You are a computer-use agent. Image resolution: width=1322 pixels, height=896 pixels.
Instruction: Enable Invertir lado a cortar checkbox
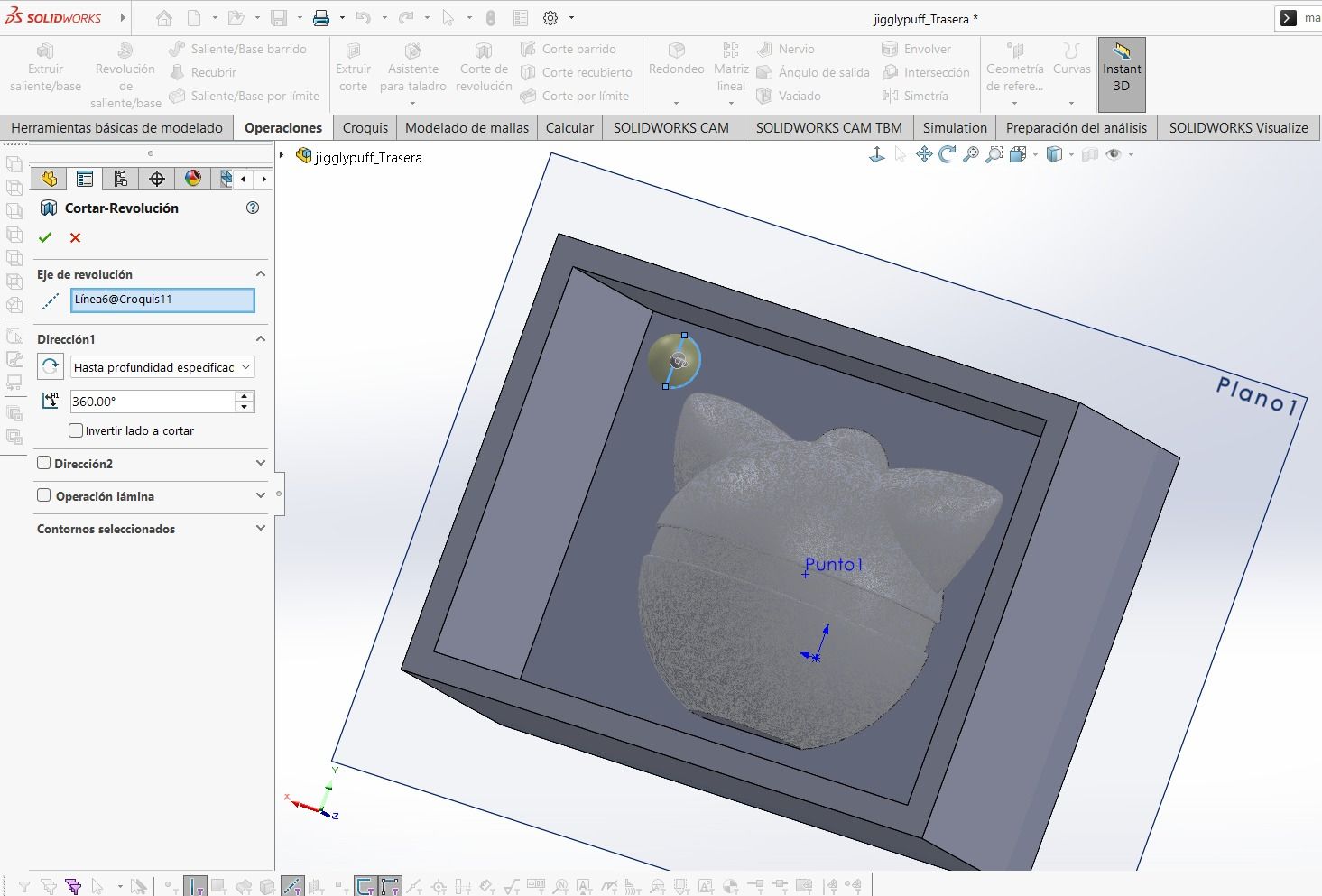(x=76, y=430)
